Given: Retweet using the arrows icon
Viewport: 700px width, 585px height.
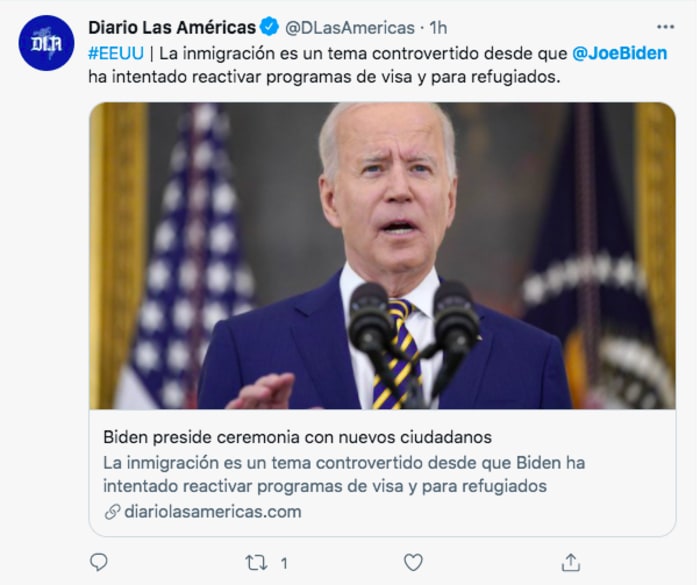Looking at the screenshot, I should pyautogui.click(x=256, y=563).
